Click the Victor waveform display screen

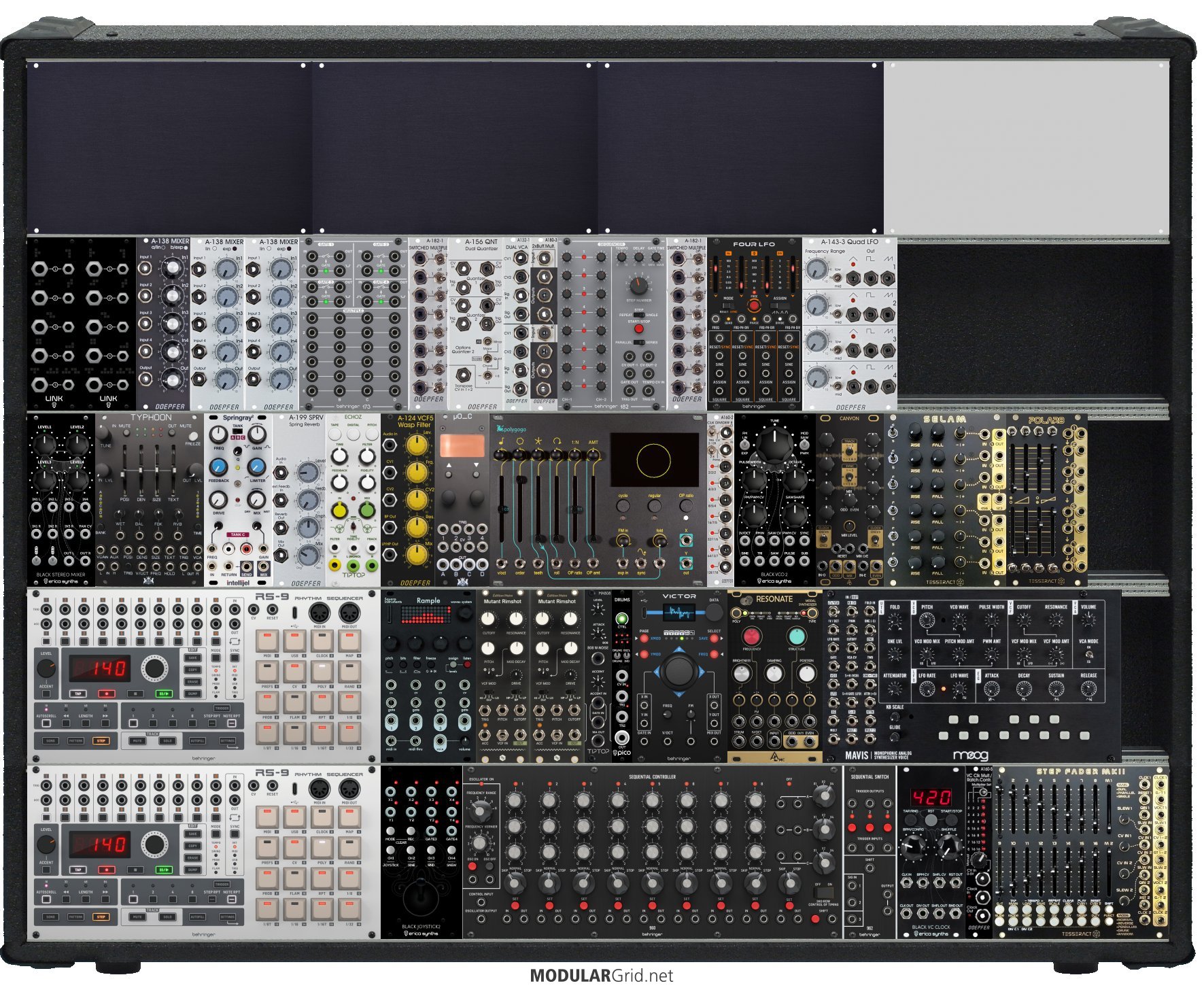click(x=678, y=613)
